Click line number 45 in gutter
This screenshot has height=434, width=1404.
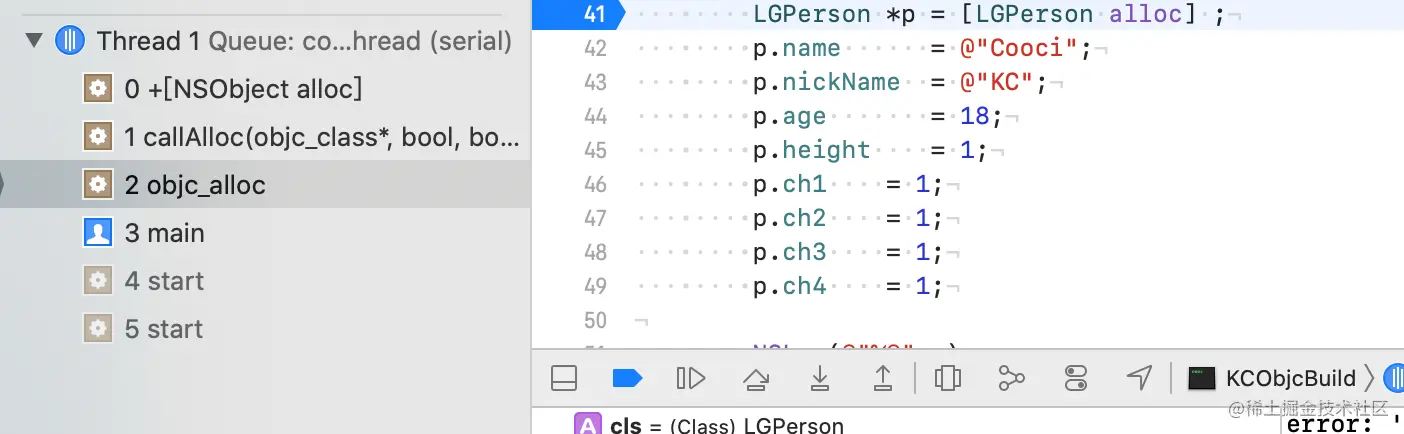coord(594,150)
